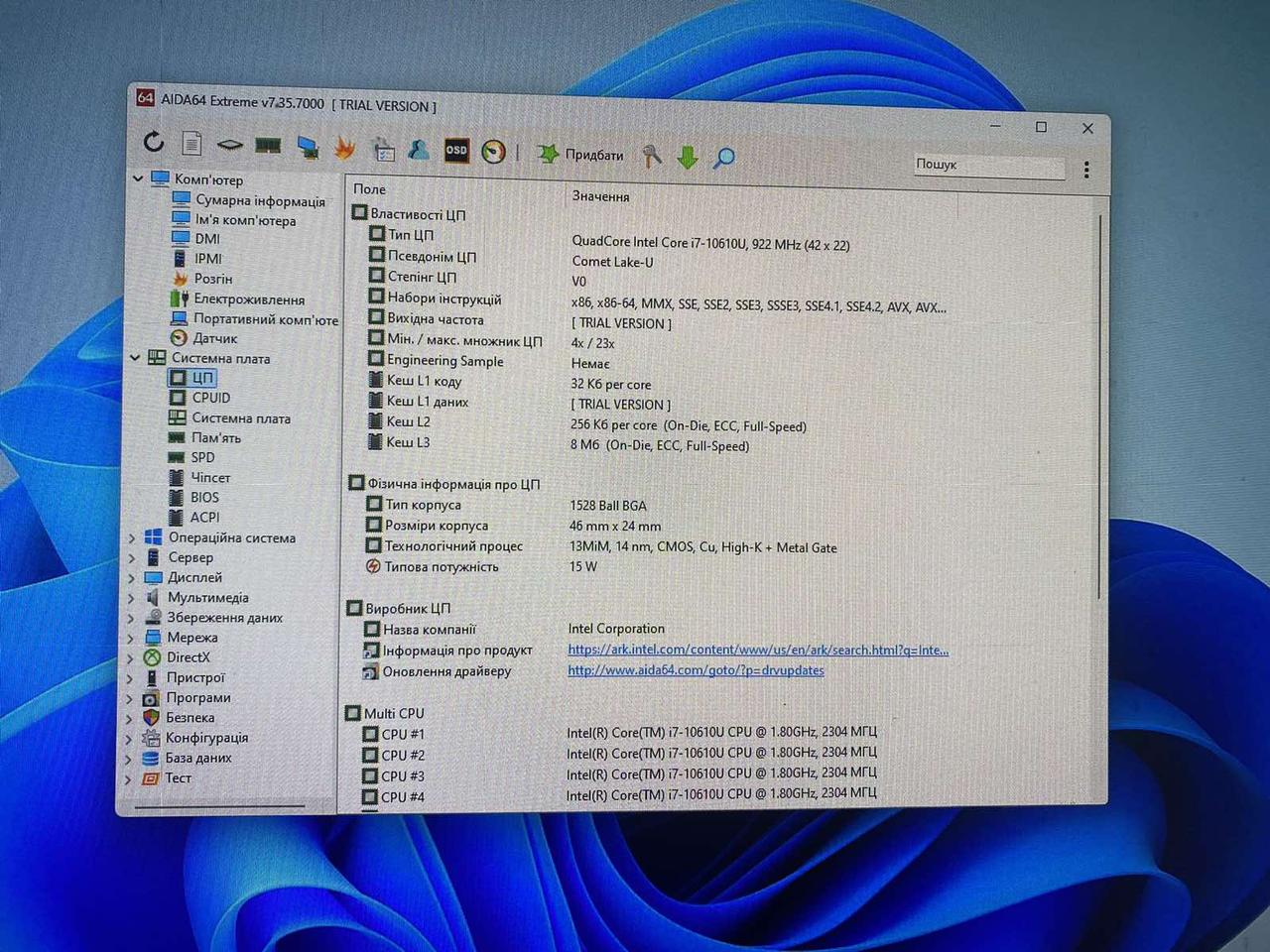Open the three-dot options menu
This screenshot has width=1270, height=952.
pos(1086,170)
